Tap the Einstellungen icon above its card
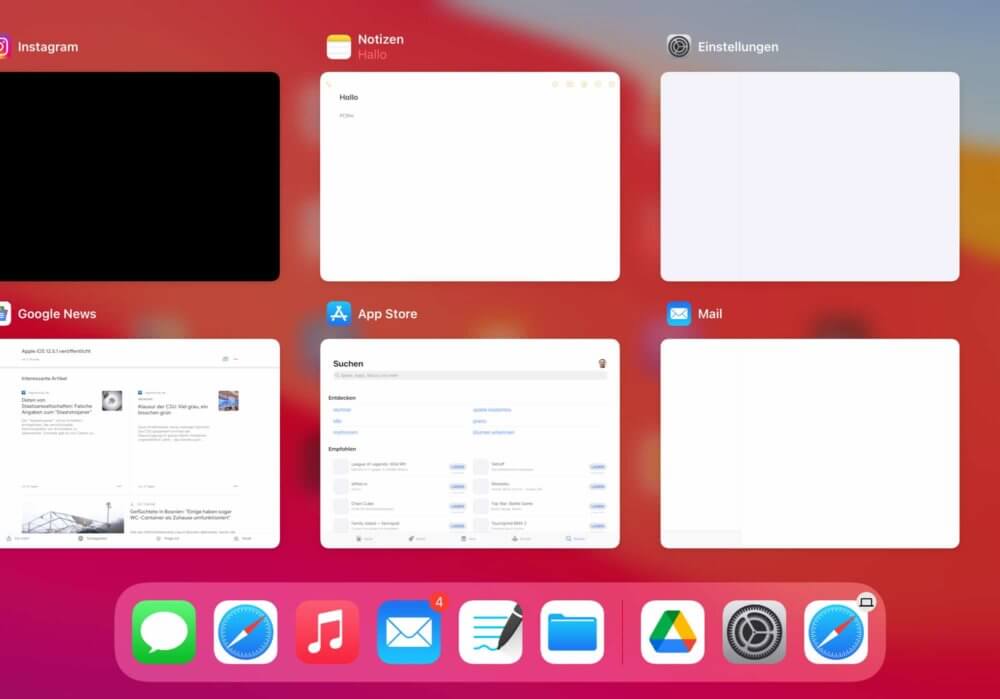This screenshot has height=699, width=1000. coord(679,47)
